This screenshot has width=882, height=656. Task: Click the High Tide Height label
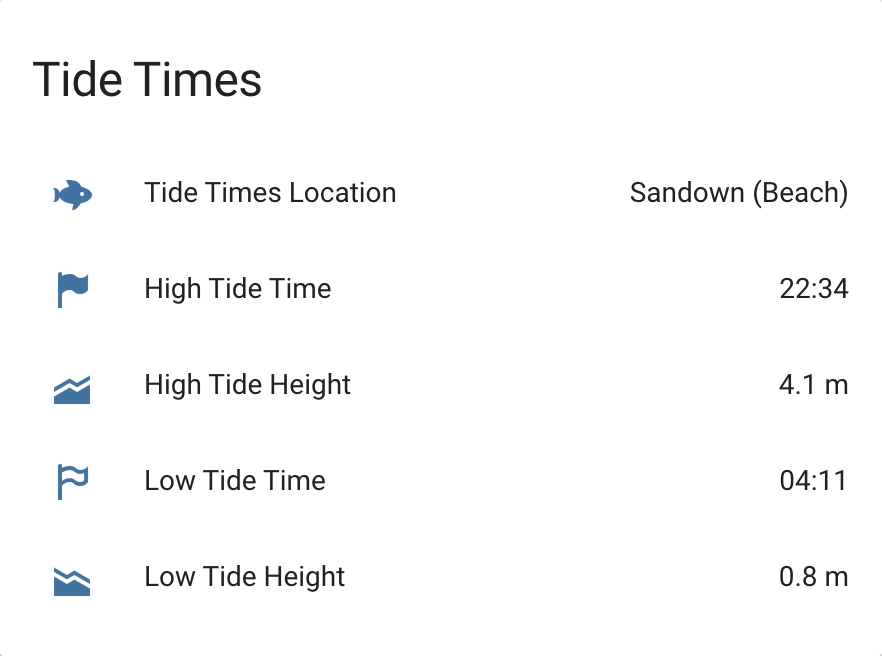(247, 385)
